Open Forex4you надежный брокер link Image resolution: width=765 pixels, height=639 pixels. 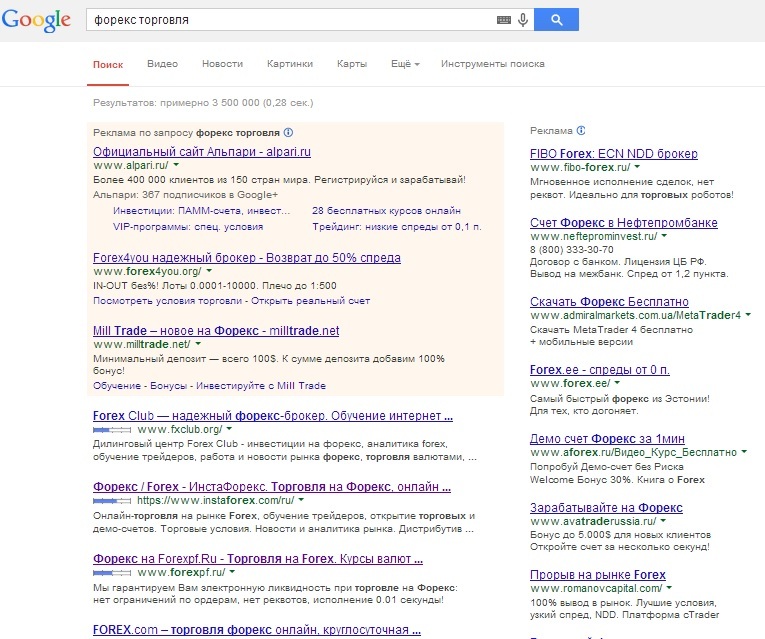247,258
